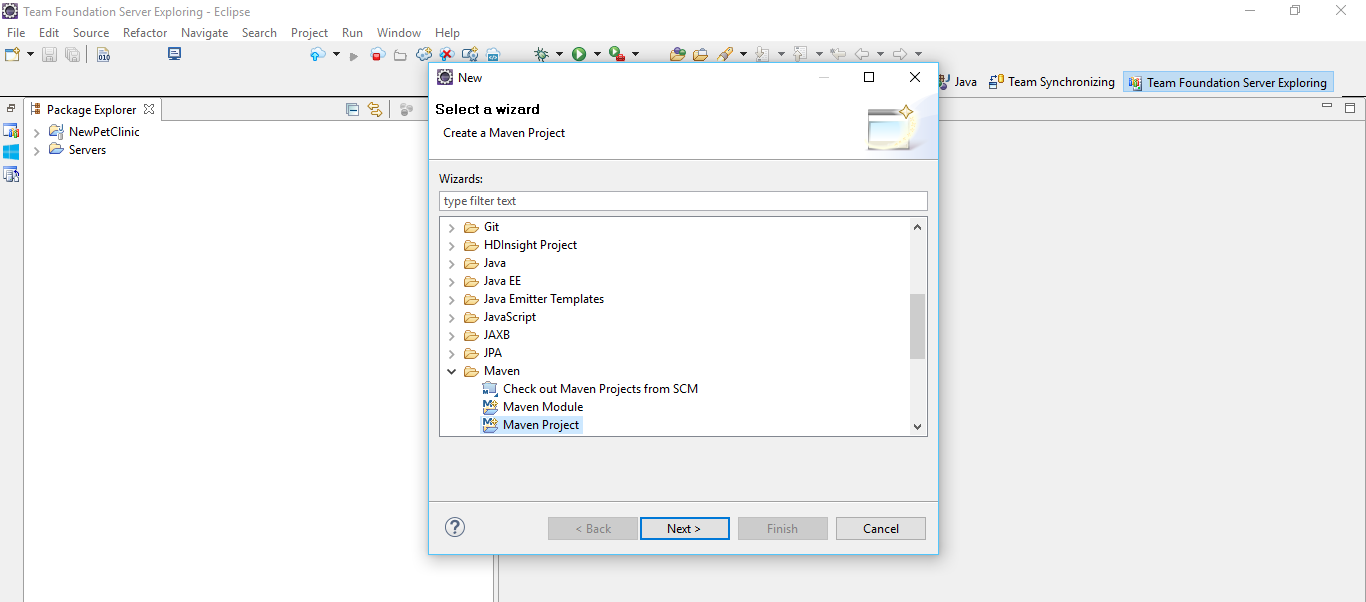Switch to Team Foundation Server Exploring perspective
1366x602 pixels.
point(1227,83)
